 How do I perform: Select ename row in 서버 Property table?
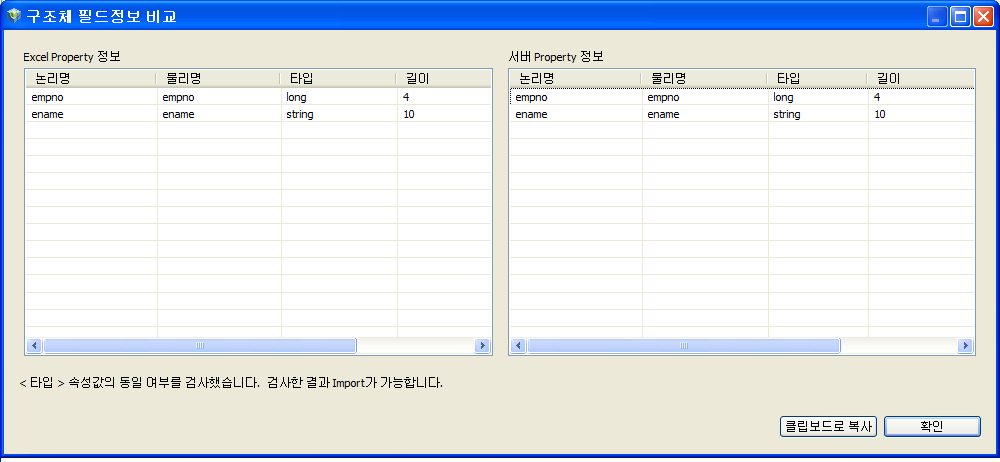[x=574, y=115]
